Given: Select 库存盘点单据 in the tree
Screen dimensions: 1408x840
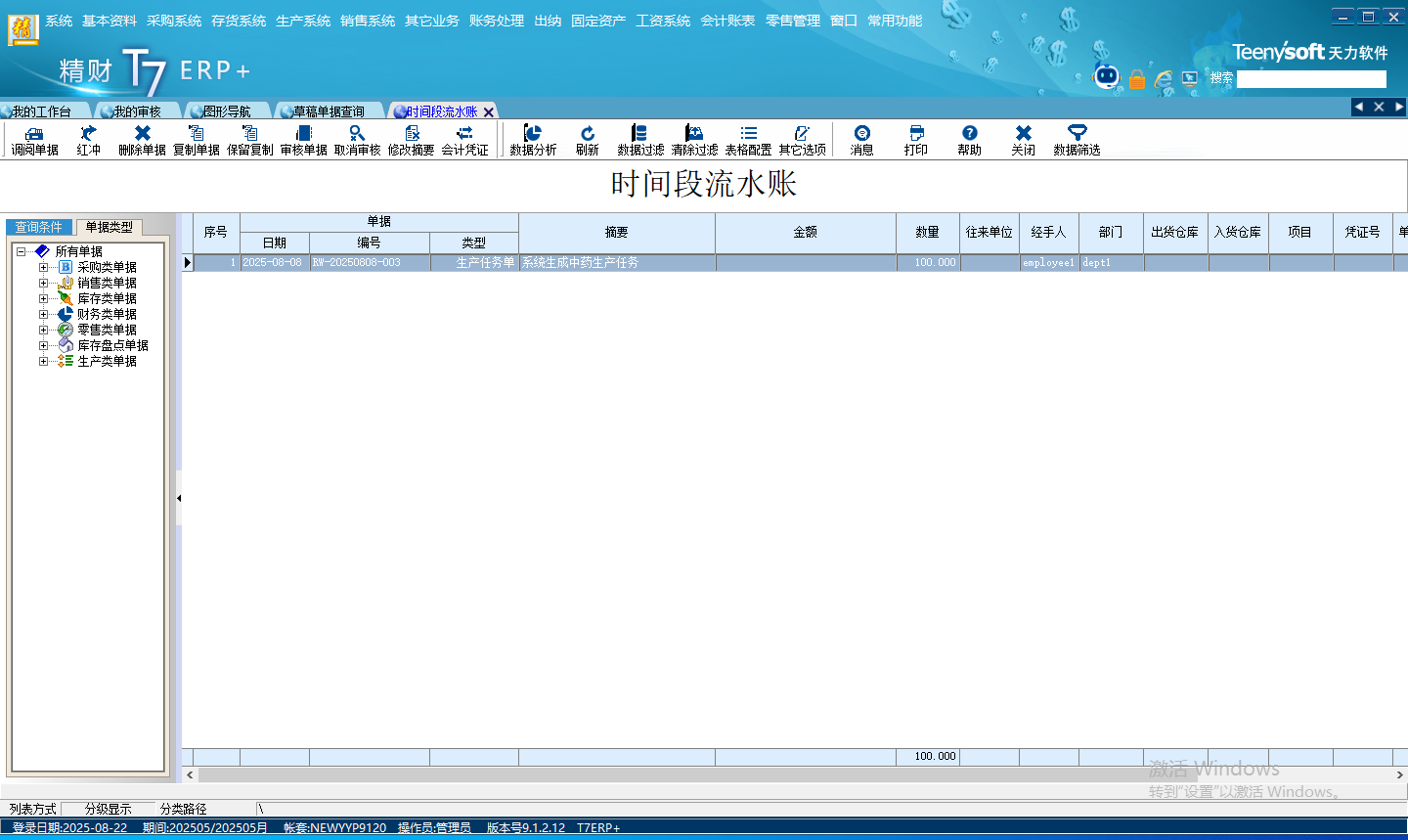Looking at the screenshot, I should (112, 345).
